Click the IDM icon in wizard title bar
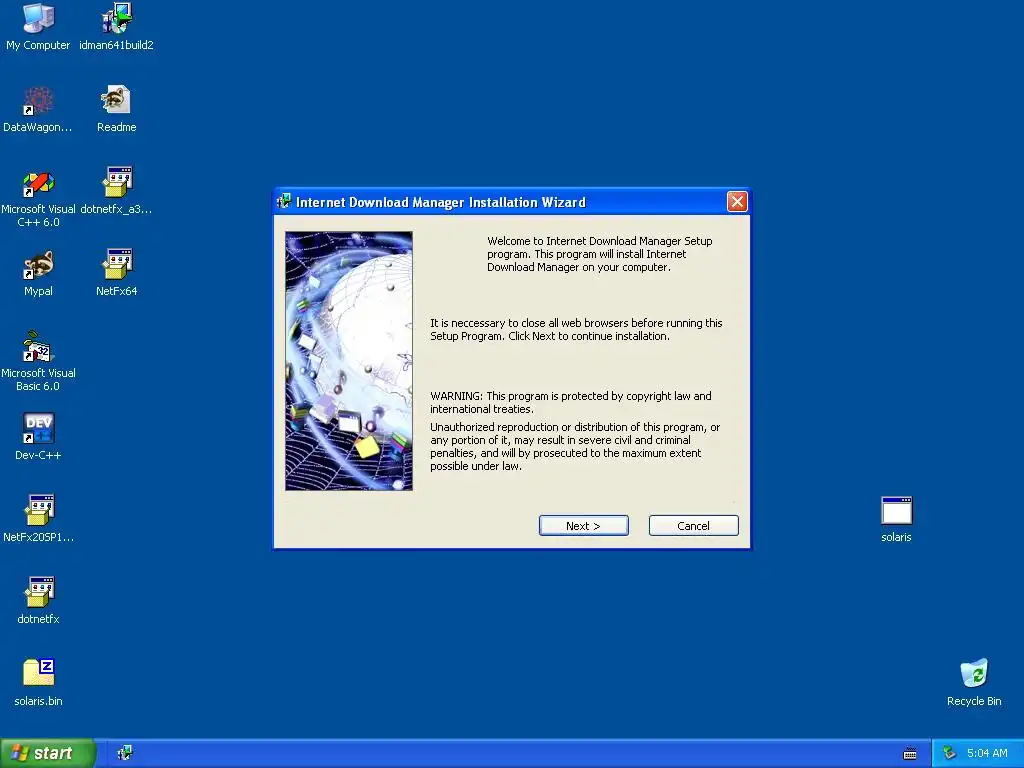The image size is (1024, 768). [284, 201]
